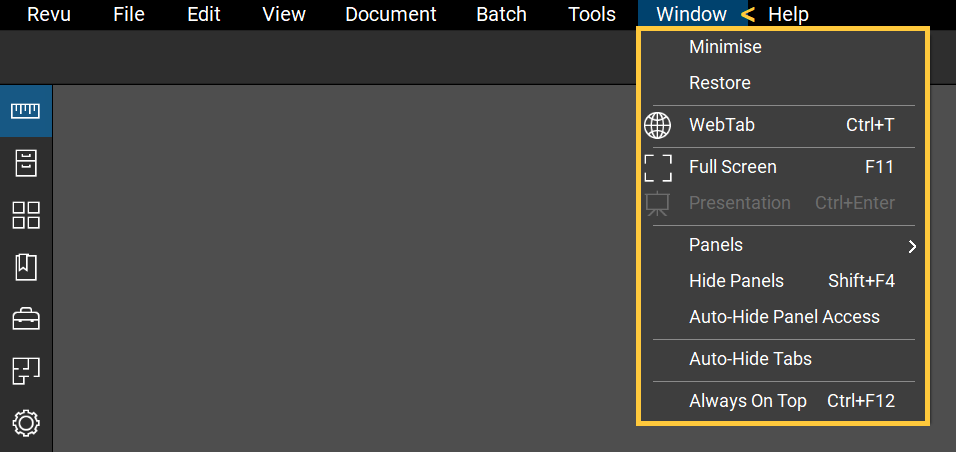Click the WebTab globe icon

(x=657, y=125)
